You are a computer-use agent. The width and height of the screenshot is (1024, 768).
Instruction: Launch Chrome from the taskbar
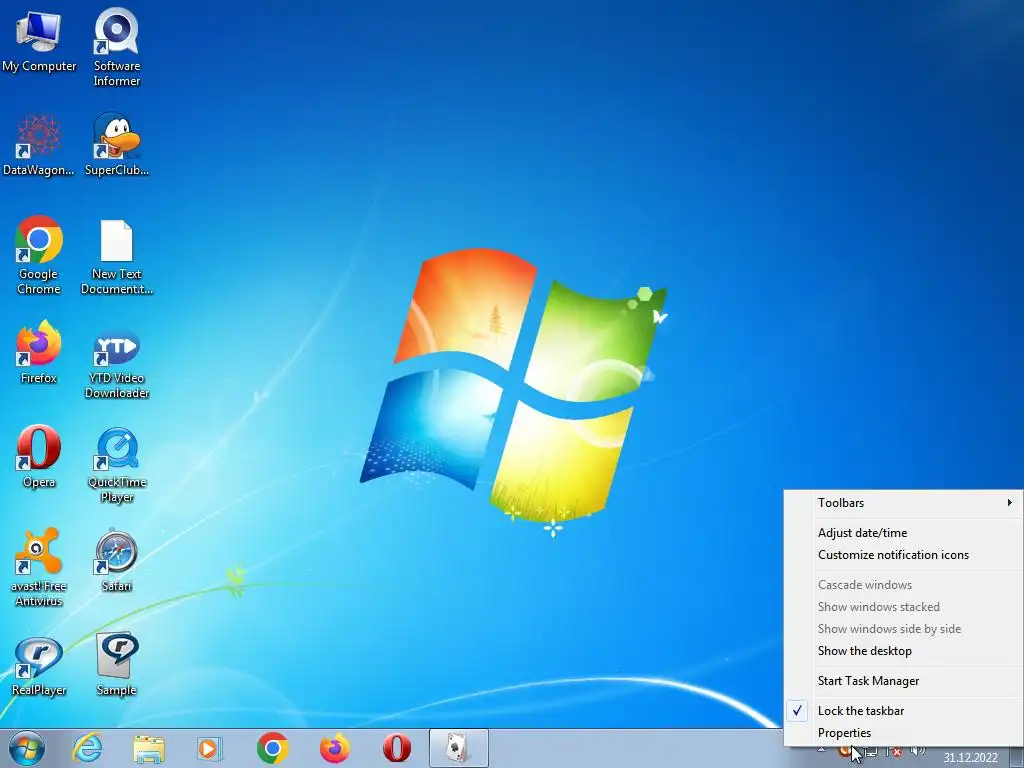pos(272,748)
